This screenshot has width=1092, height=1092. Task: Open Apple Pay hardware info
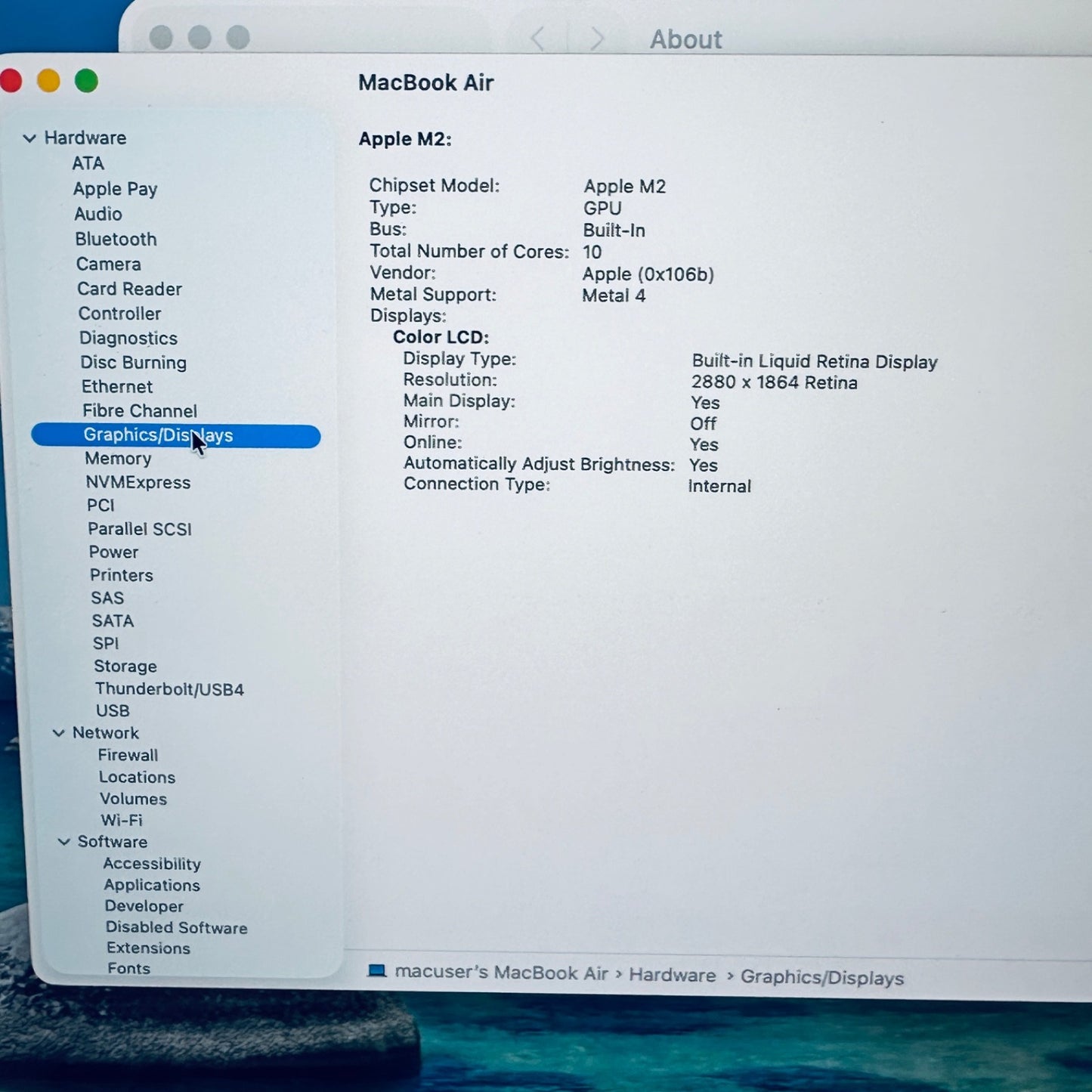116,189
